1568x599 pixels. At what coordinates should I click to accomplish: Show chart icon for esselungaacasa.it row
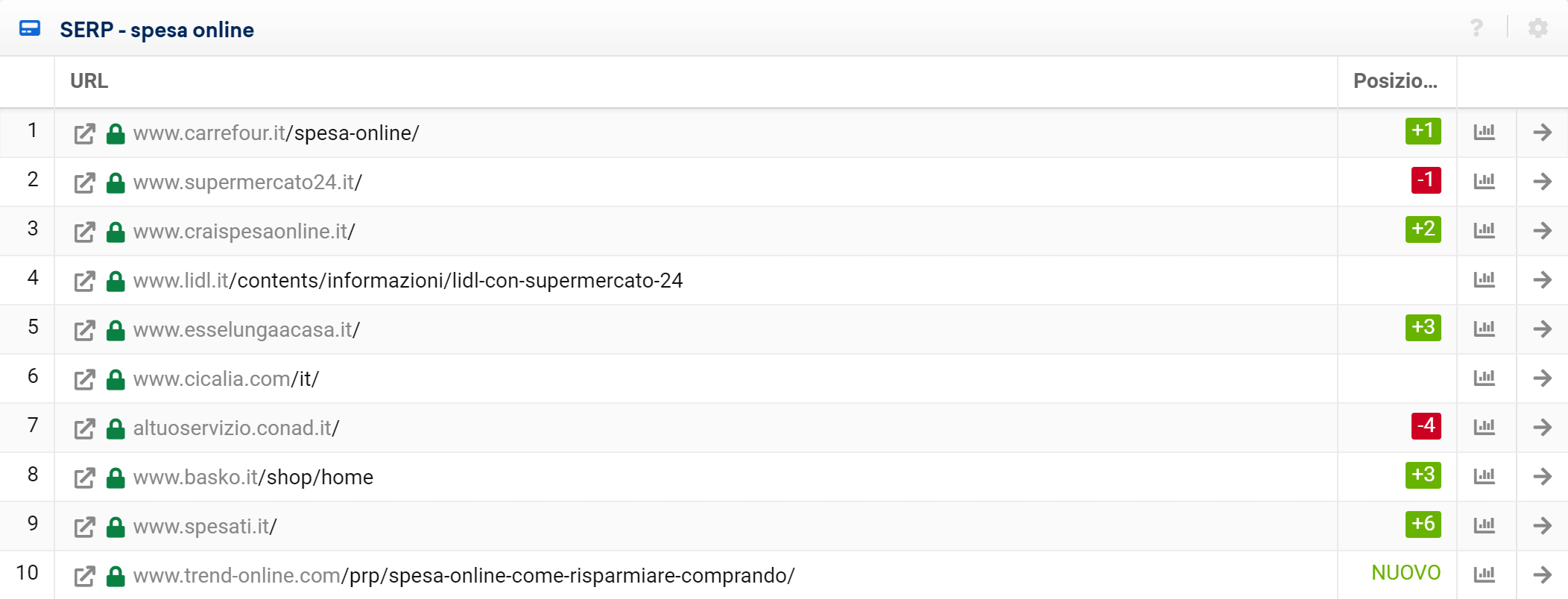pyautogui.click(x=1485, y=329)
